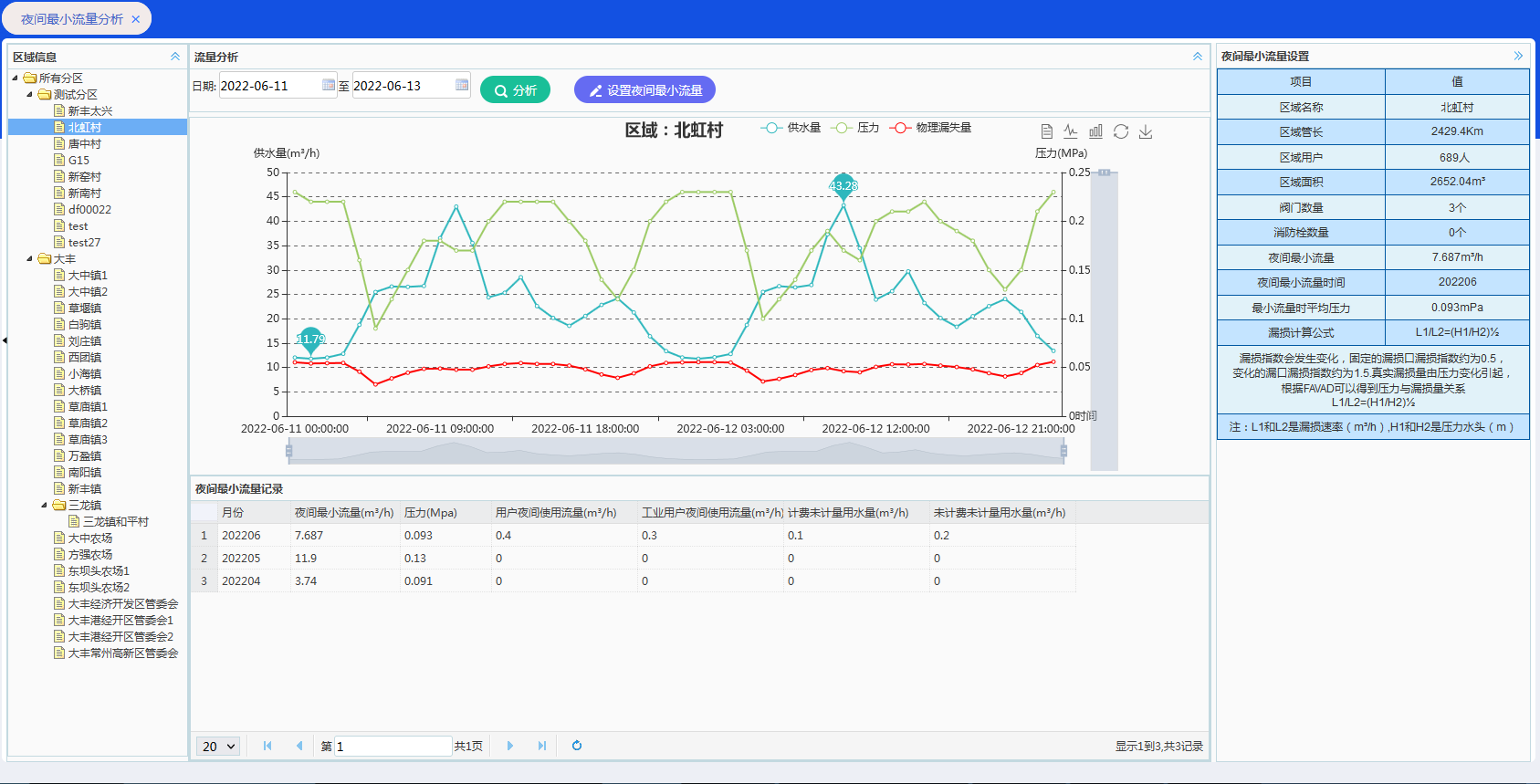Save chart as image via download icon
This screenshot has width=1540, height=784.
coord(1146,131)
